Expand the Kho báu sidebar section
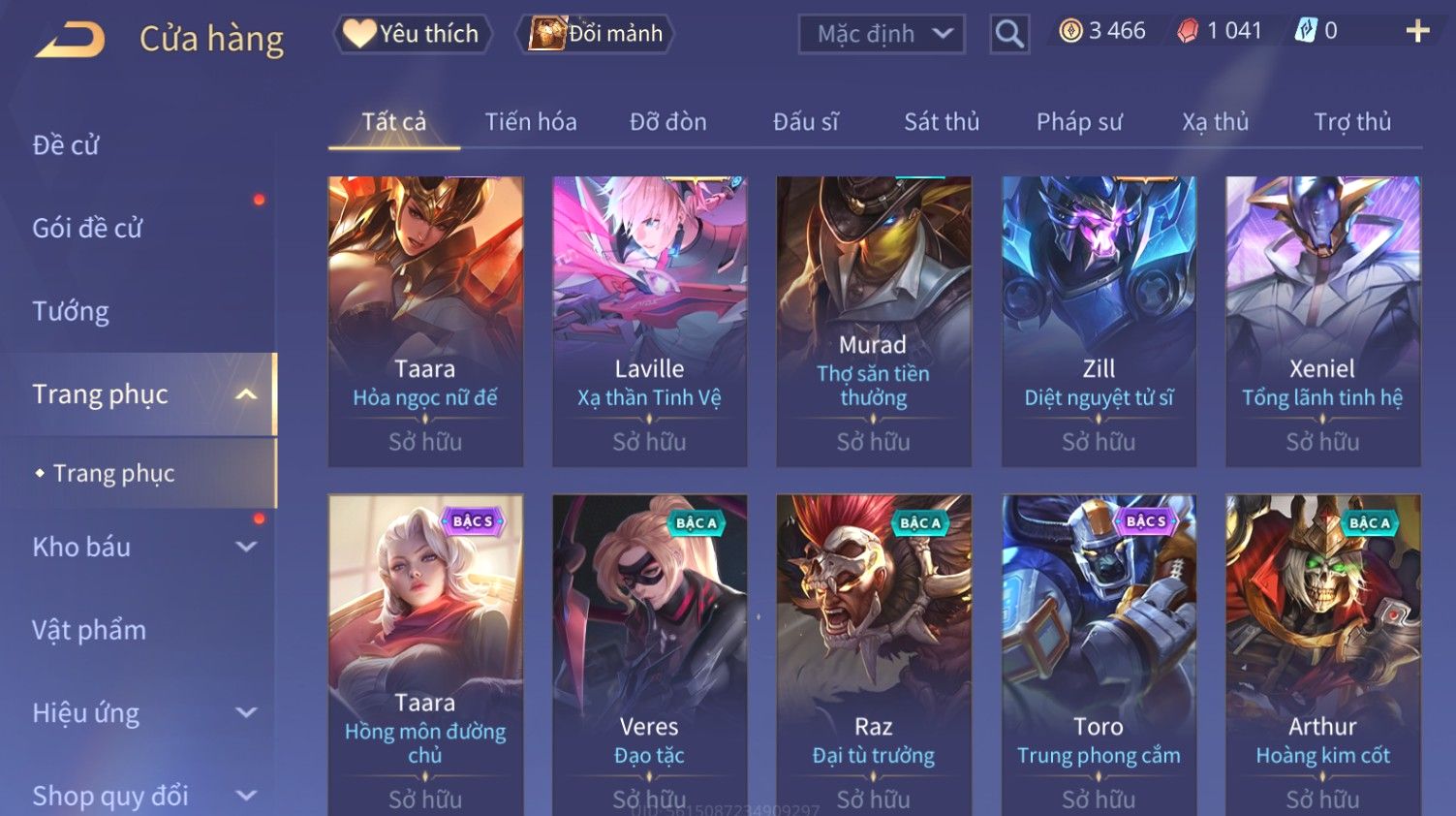 coord(246,547)
